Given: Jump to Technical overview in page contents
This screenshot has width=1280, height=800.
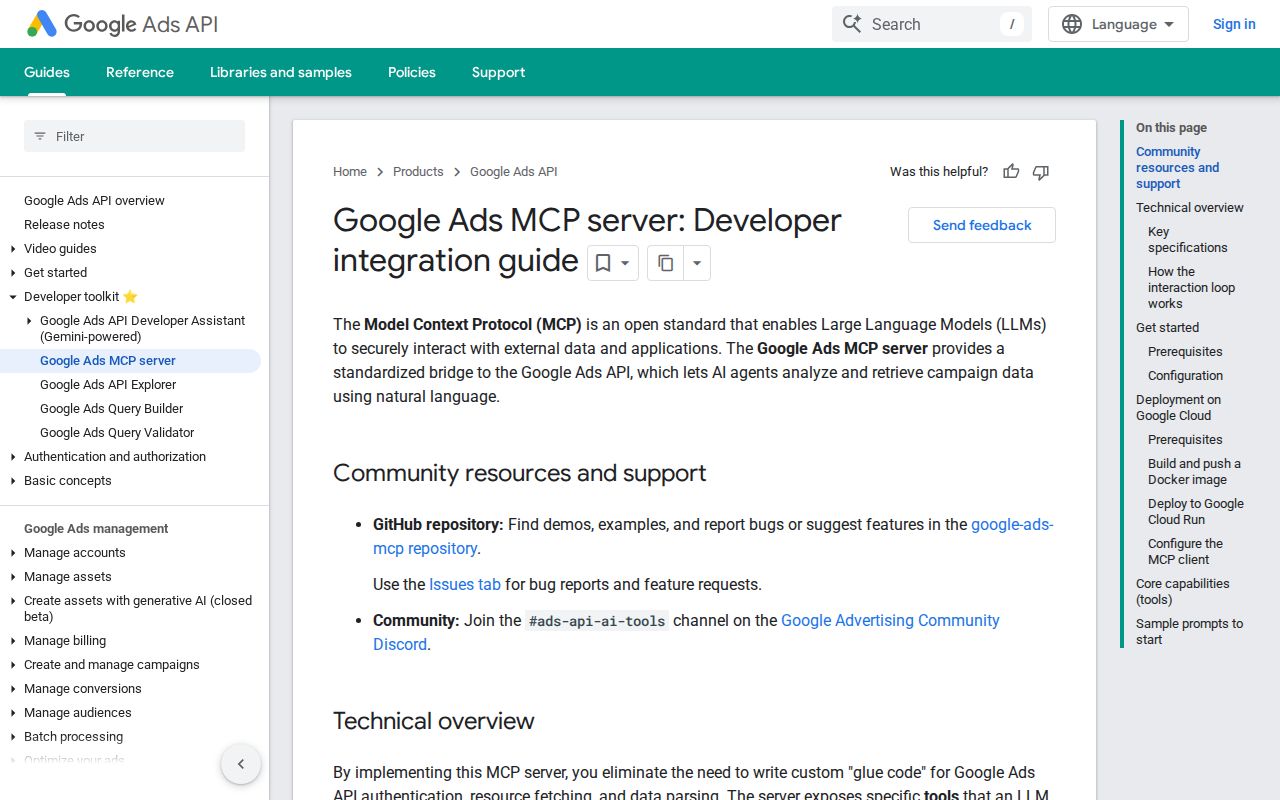Looking at the screenshot, I should coord(1190,208).
